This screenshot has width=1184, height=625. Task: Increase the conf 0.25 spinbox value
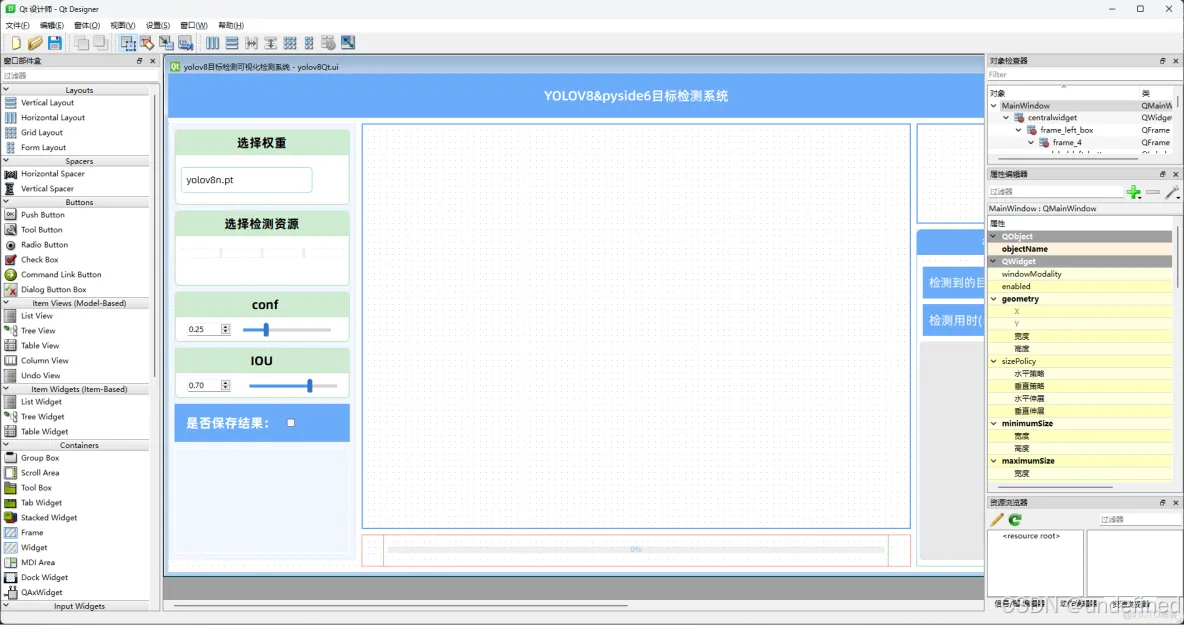click(x=225, y=327)
